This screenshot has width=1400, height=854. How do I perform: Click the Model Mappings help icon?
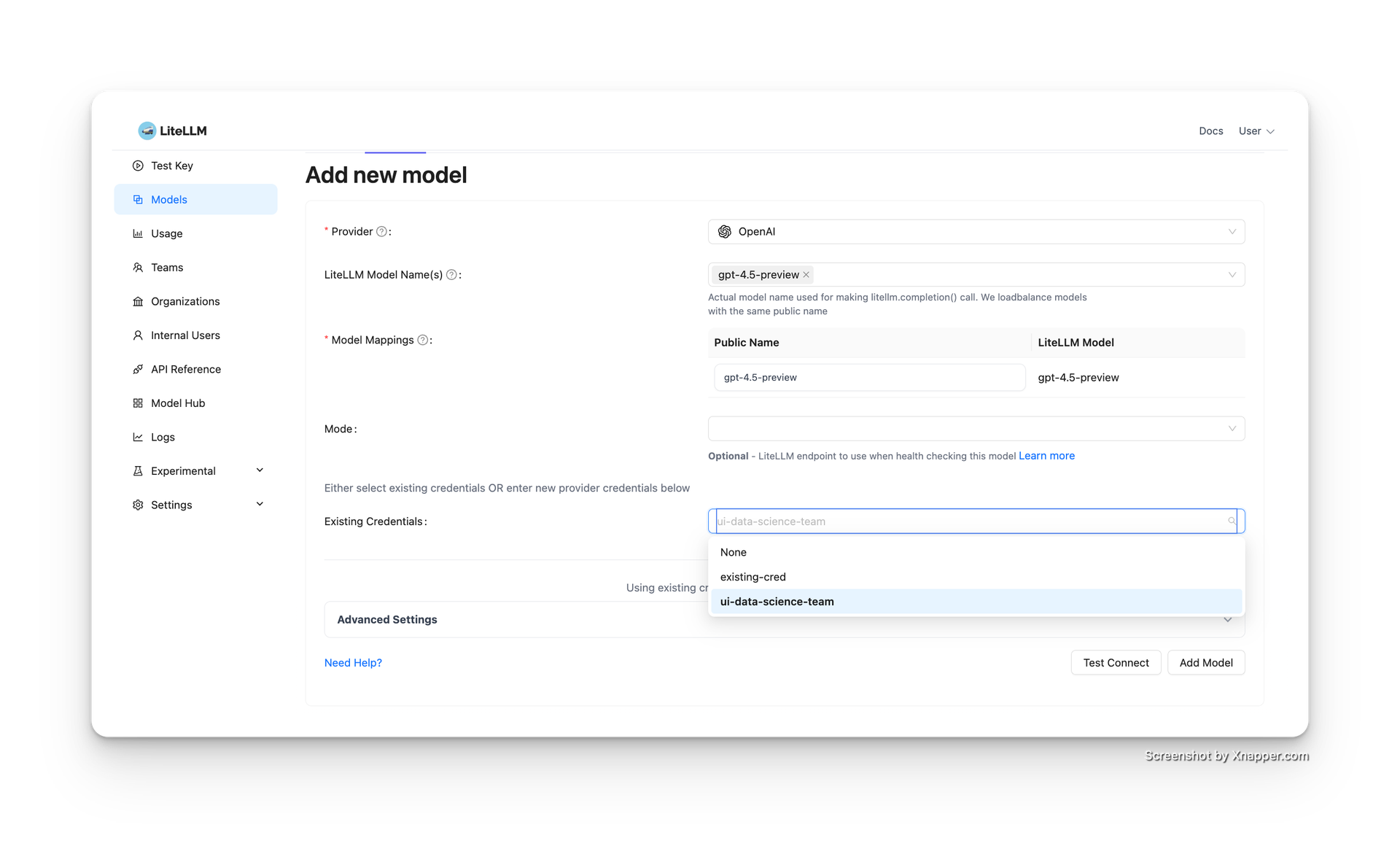[422, 340]
